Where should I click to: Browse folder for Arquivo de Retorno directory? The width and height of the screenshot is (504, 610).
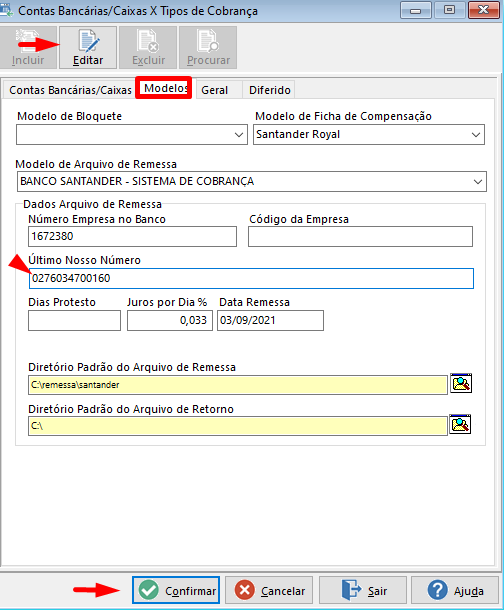460,424
